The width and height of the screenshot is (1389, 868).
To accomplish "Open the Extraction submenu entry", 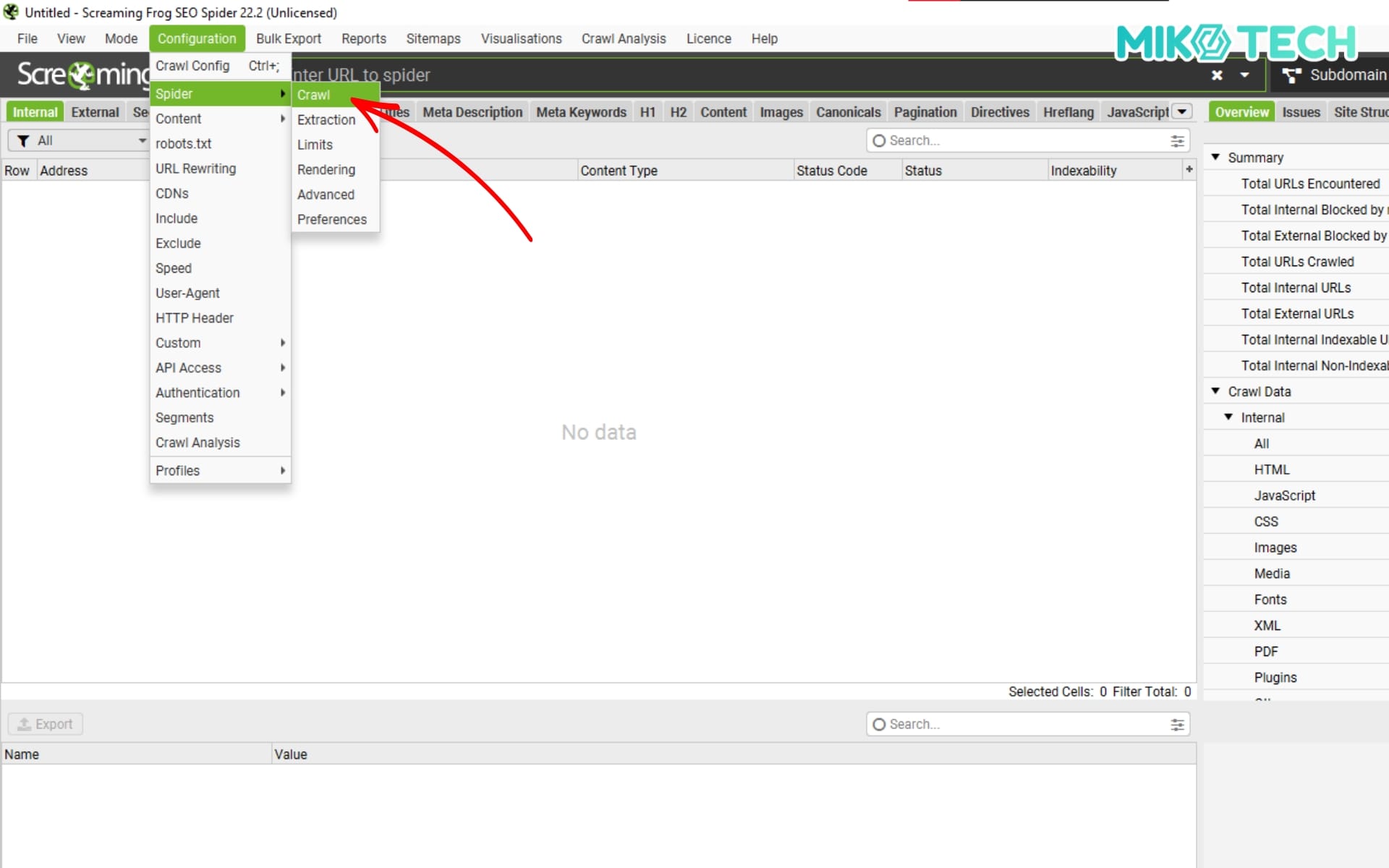I will tap(326, 120).
